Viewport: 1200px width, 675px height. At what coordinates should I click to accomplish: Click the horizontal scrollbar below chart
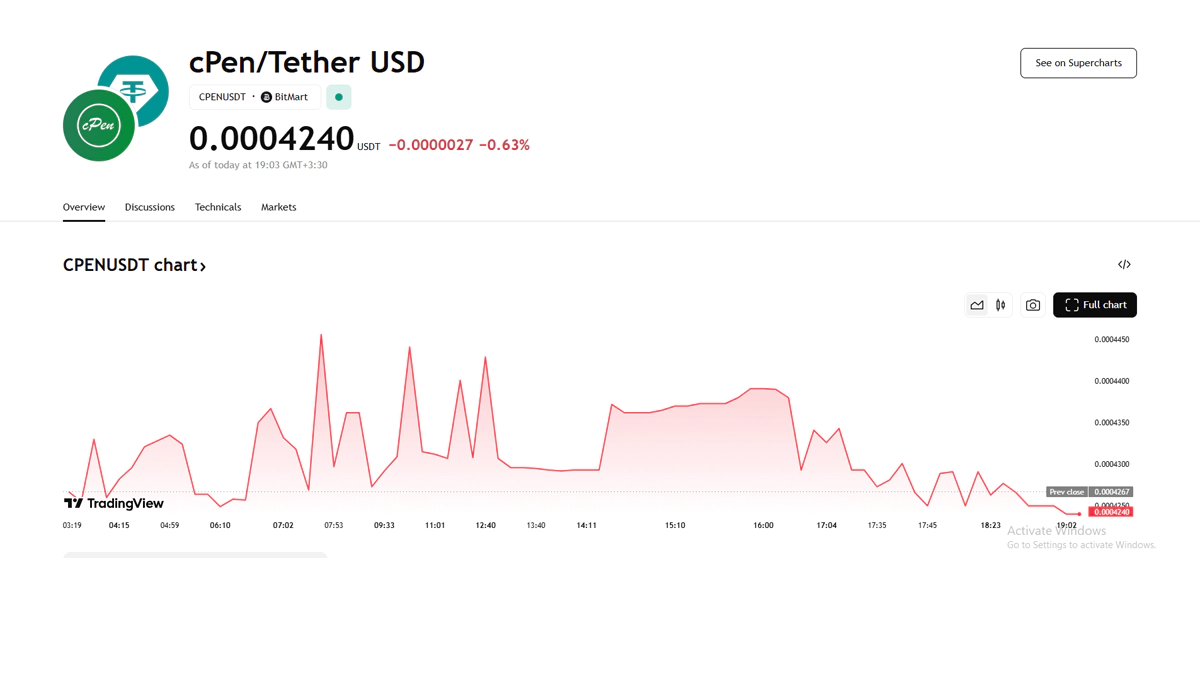point(195,555)
